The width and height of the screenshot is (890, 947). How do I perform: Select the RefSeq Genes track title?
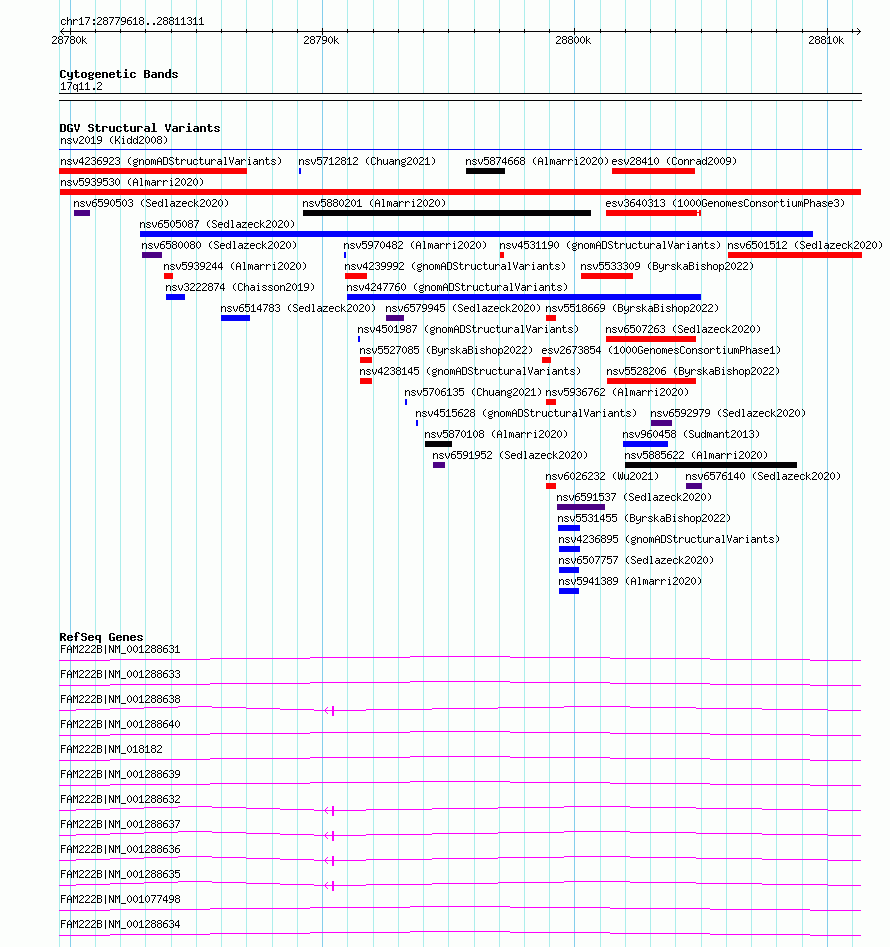[x=101, y=637]
